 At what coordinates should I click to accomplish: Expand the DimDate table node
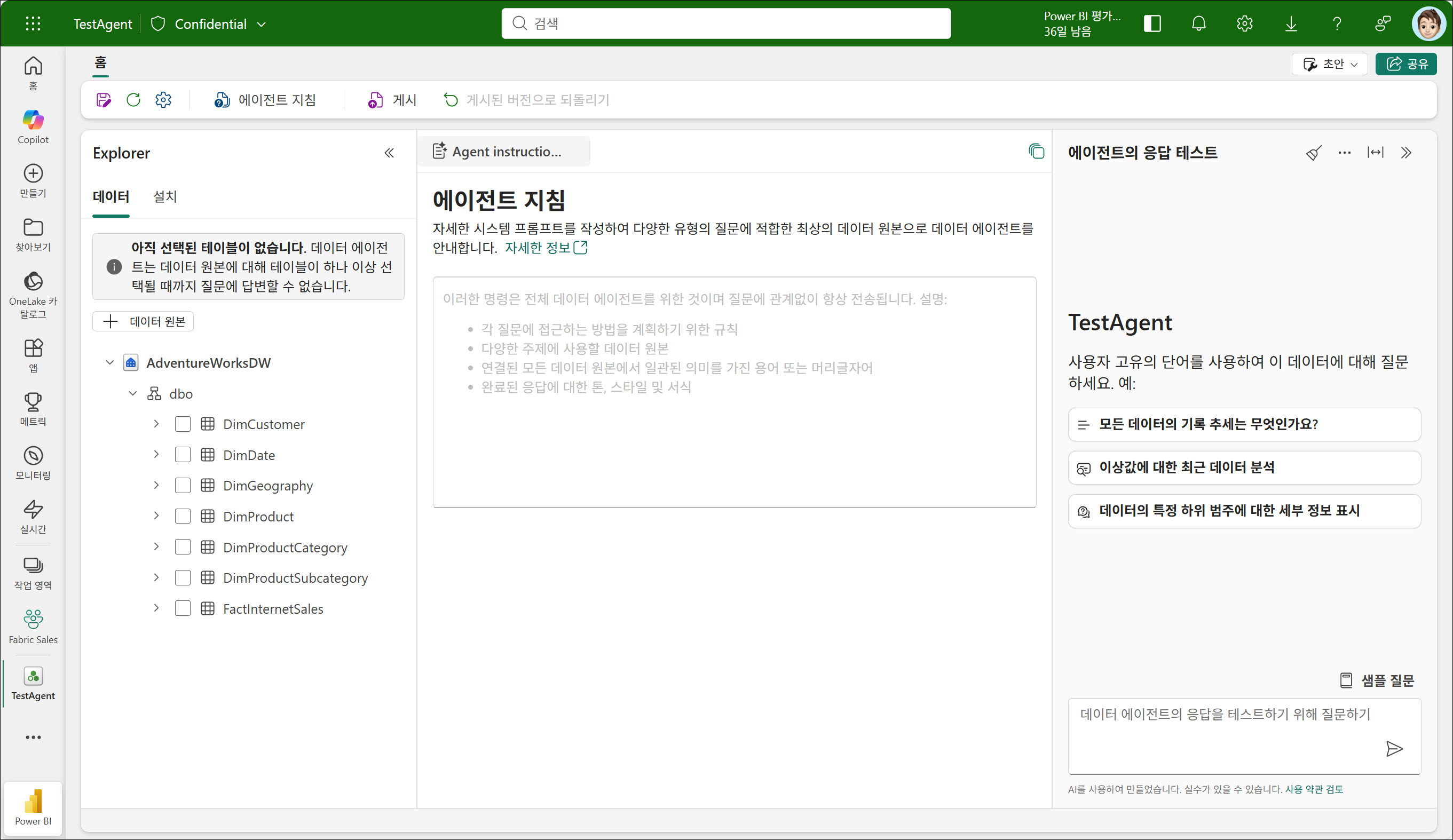[x=156, y=454]
